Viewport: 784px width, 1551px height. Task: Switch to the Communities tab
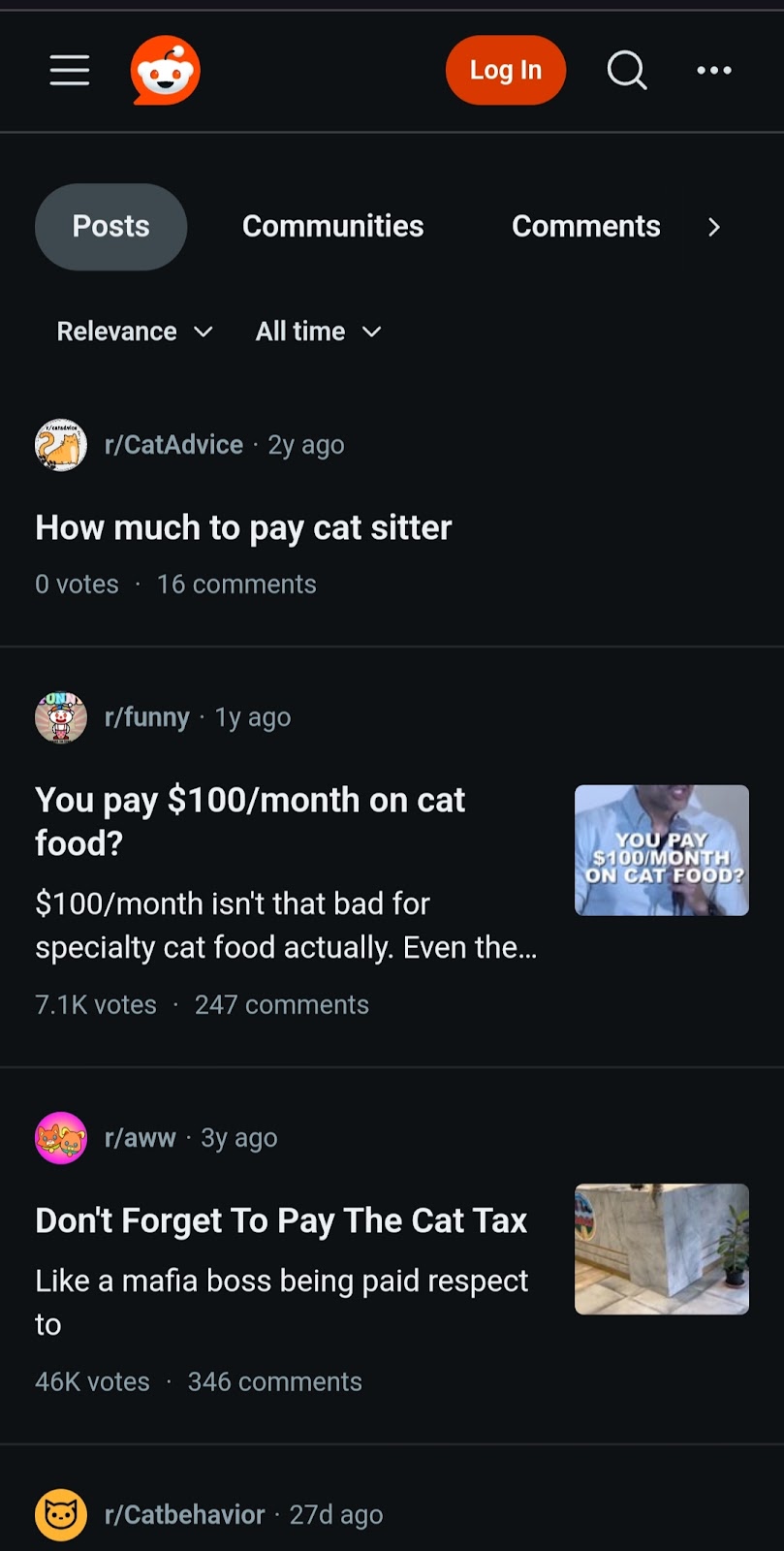(332, 227)
